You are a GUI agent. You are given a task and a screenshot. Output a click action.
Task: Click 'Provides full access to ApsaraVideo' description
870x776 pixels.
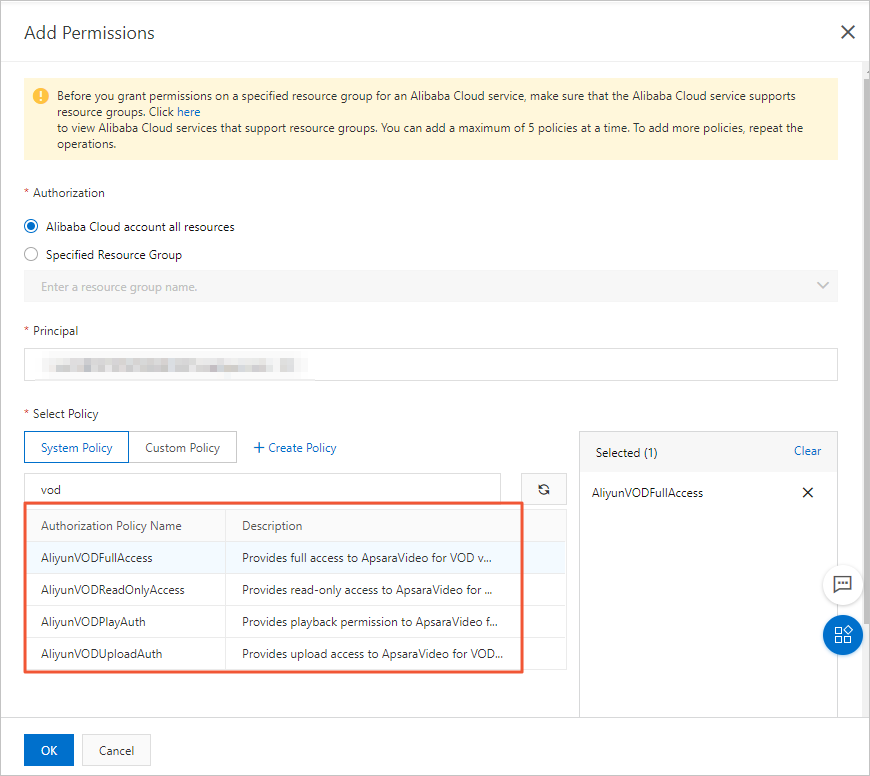367,557
